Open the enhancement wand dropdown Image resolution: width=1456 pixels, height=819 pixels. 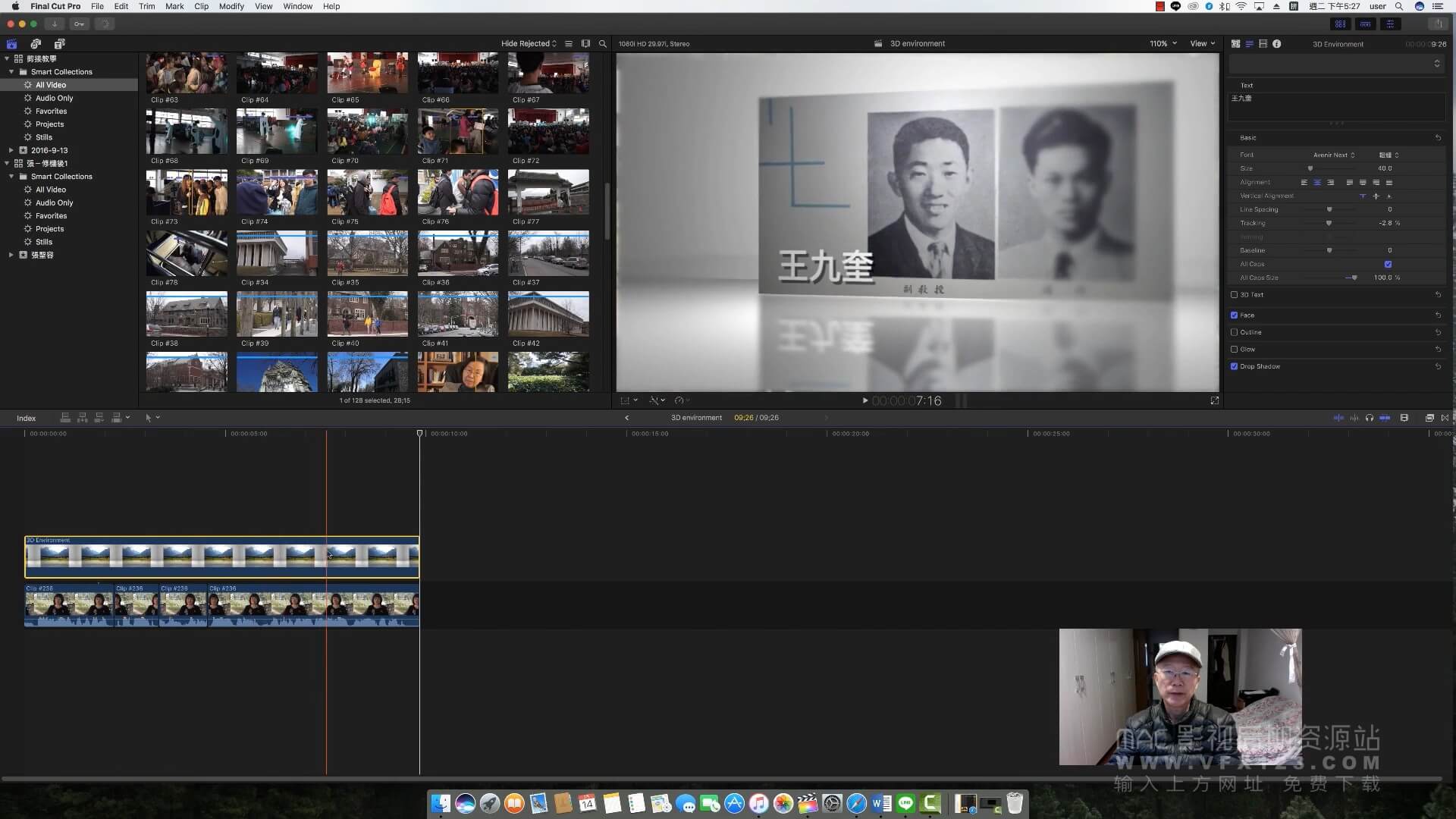tap(657, 400)
